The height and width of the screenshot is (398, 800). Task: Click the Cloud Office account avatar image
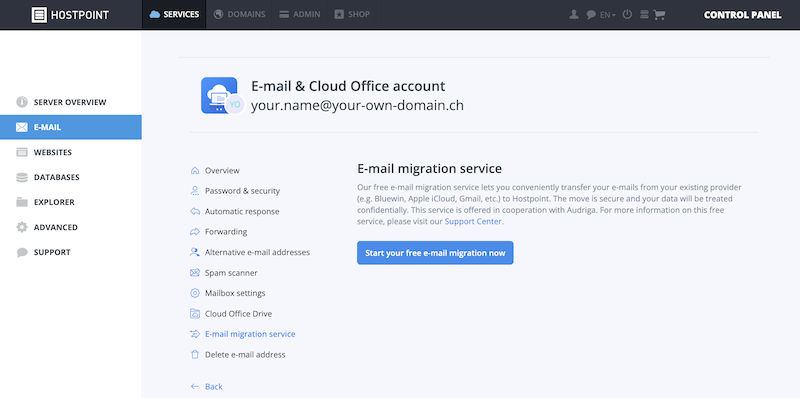click(222, 96)
